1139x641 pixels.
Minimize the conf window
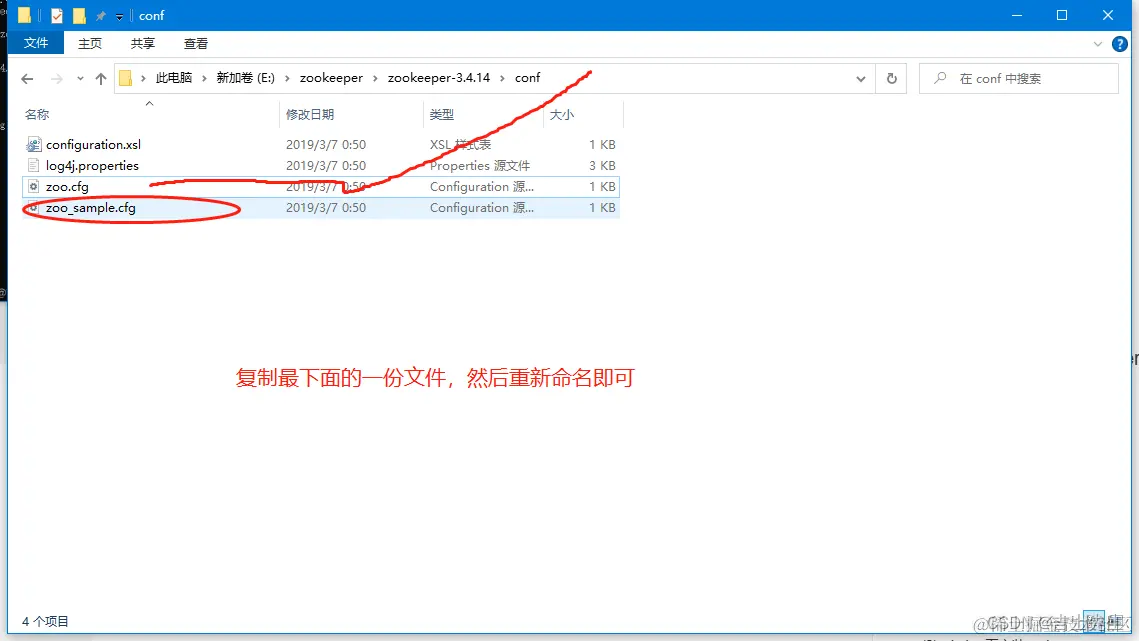pos(1017,15)
